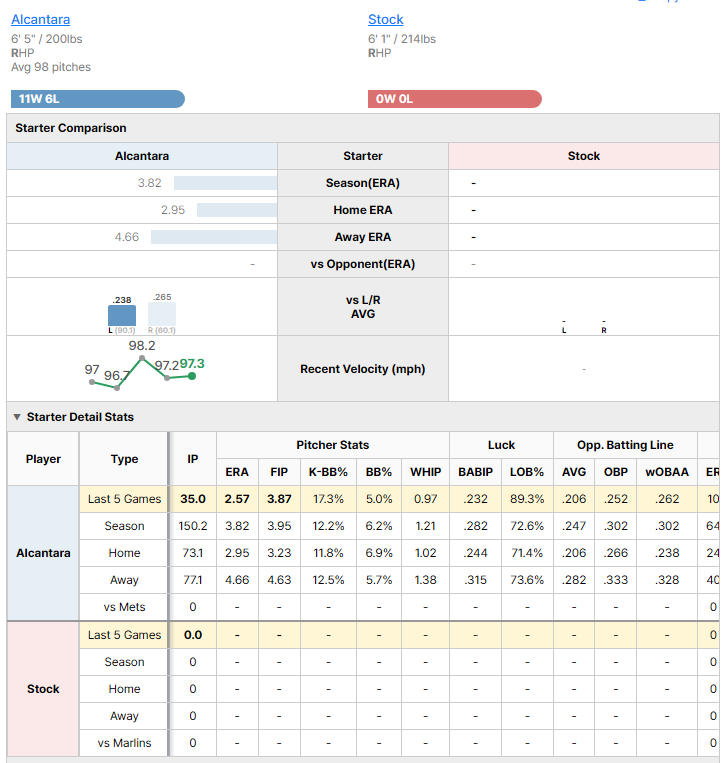Screen dimensions: 726x763
Task: Click Stock's 0.0 Last 5 Games IP
Action: click(x=193, y=635)
